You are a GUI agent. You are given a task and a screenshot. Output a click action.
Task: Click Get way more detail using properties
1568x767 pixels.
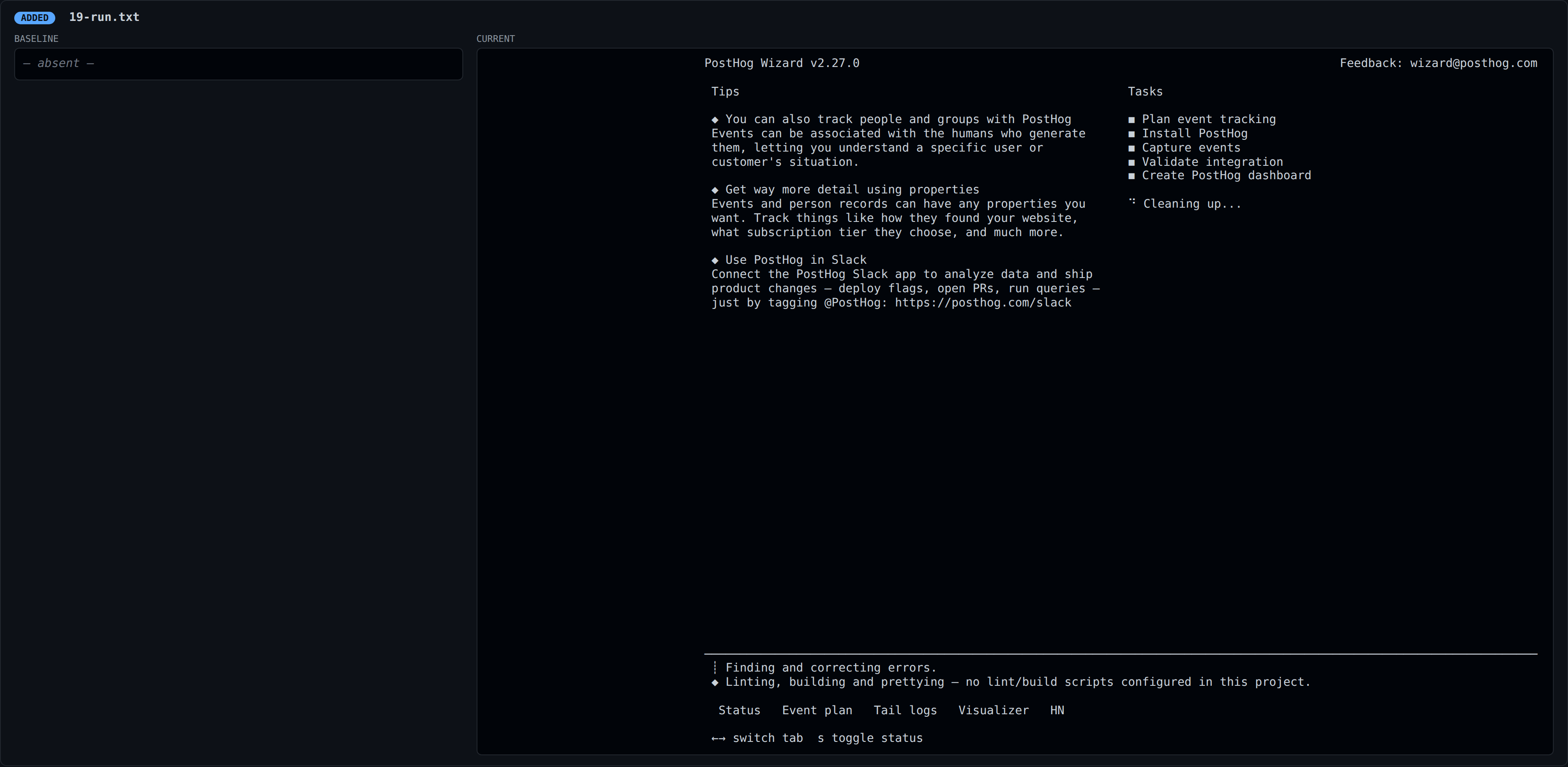click(x=852, y=189)
